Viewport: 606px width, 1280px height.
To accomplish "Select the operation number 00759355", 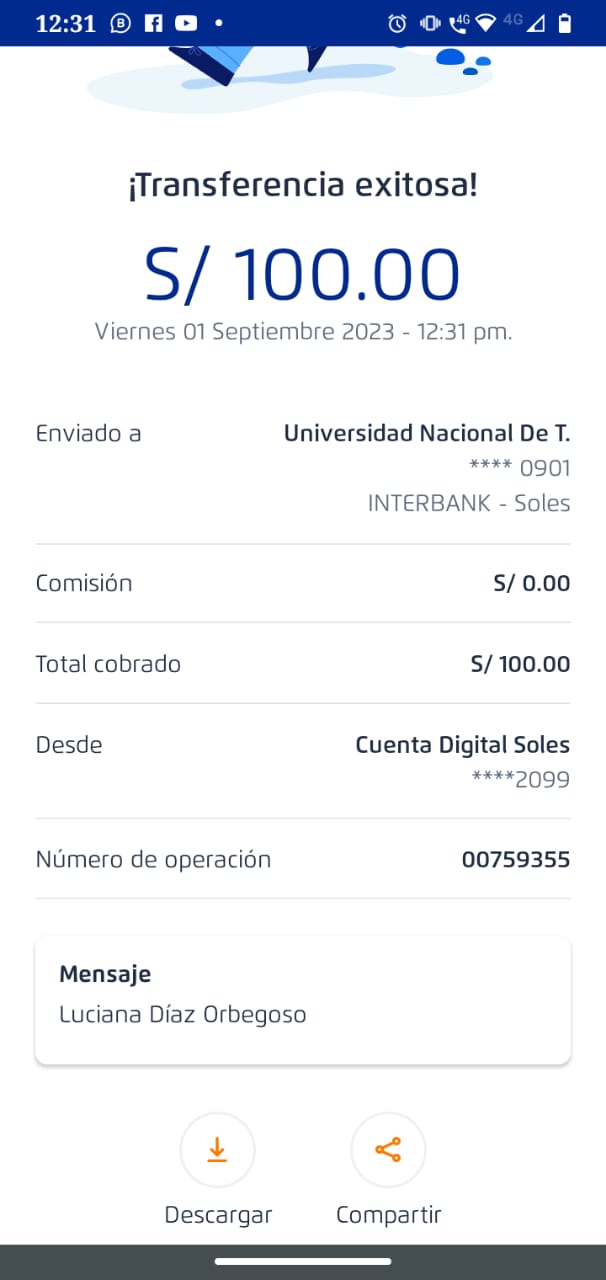I will click(515, 859).
